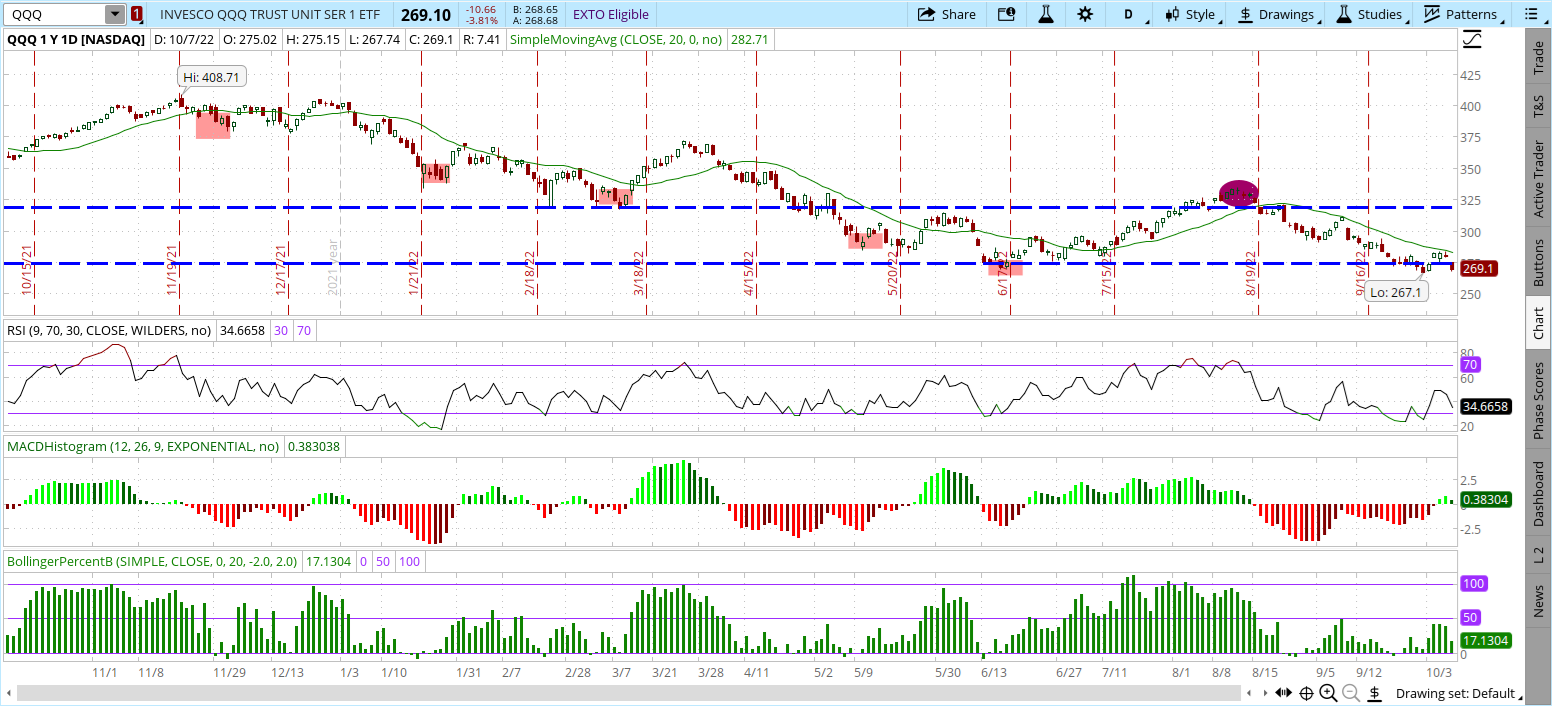Viewport: 1552px width, 706px height.
Task: Click the 8/19/22 expiration marker label
Action: pos(1250,275)
